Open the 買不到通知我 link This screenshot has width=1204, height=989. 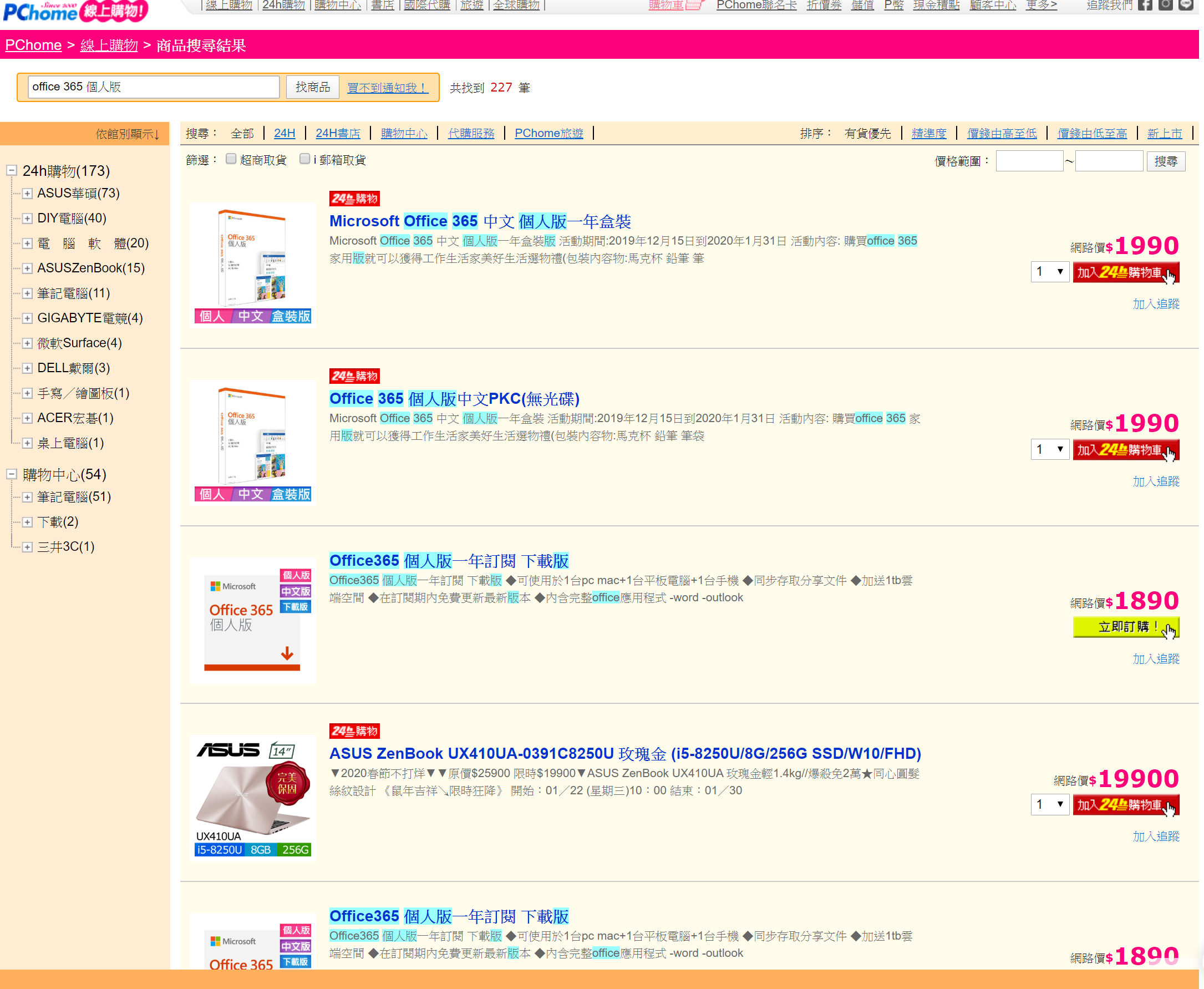coord(387,88)
